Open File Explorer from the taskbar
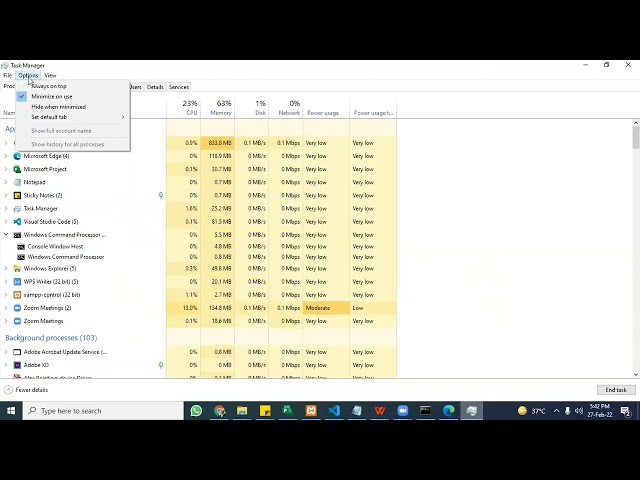The image size is (640, 480). point(242,411)
